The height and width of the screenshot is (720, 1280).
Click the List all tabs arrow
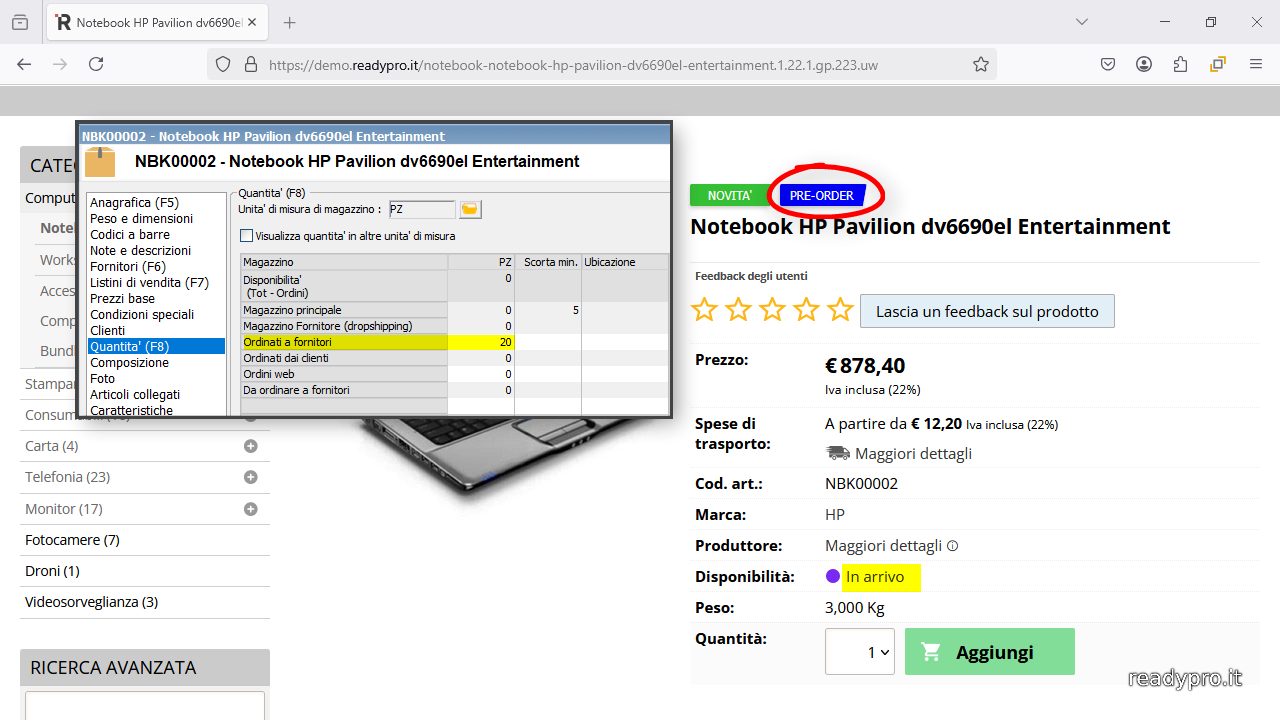click(1082, 22)
